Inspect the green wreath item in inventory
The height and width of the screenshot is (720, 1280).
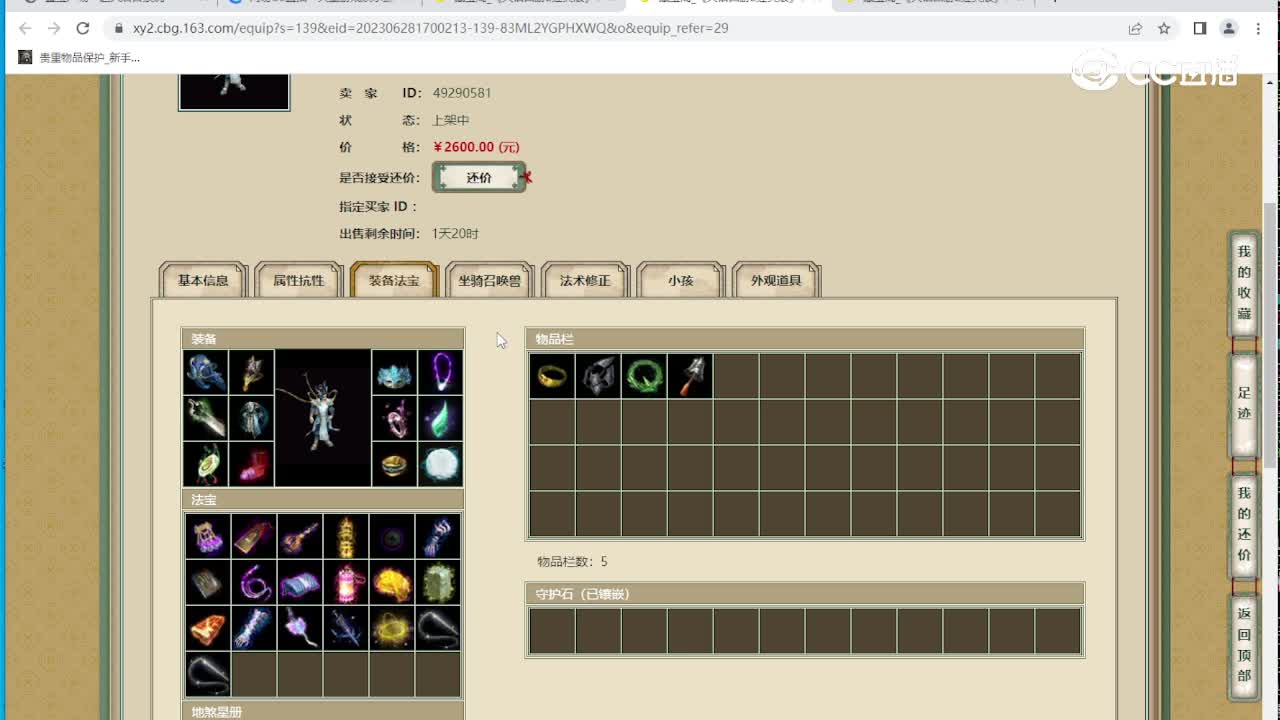pos(644,376)
